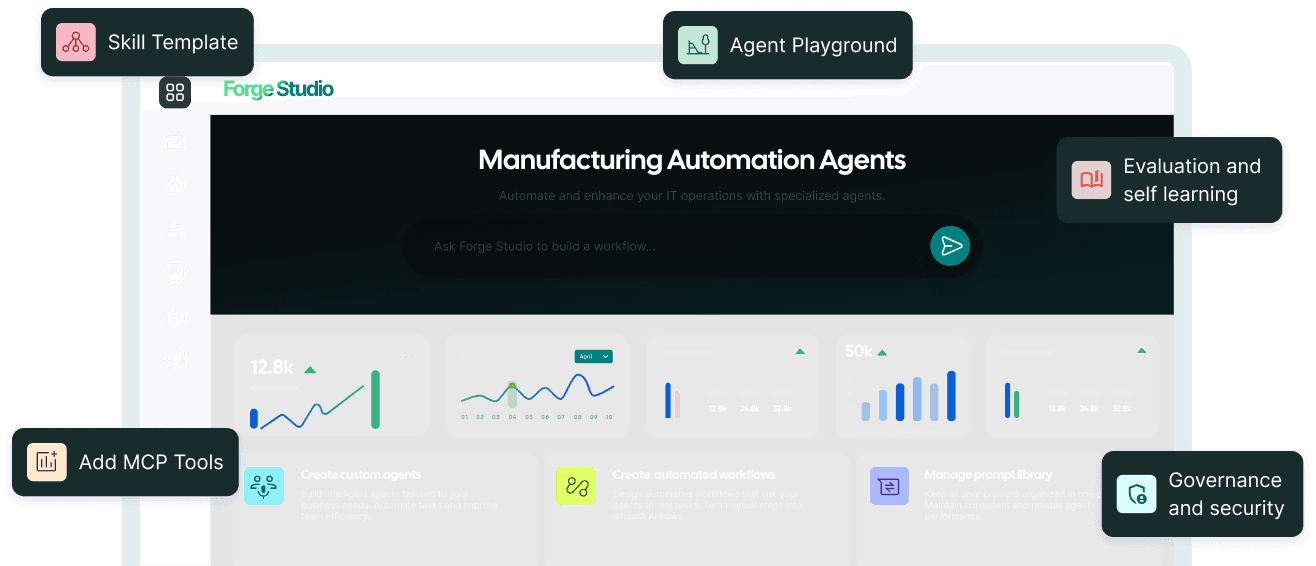This screenshot has height=566, width=1316.
Task: Click the Manage prompt library icon
Action: pyautogui.click(x=889, y=486)
